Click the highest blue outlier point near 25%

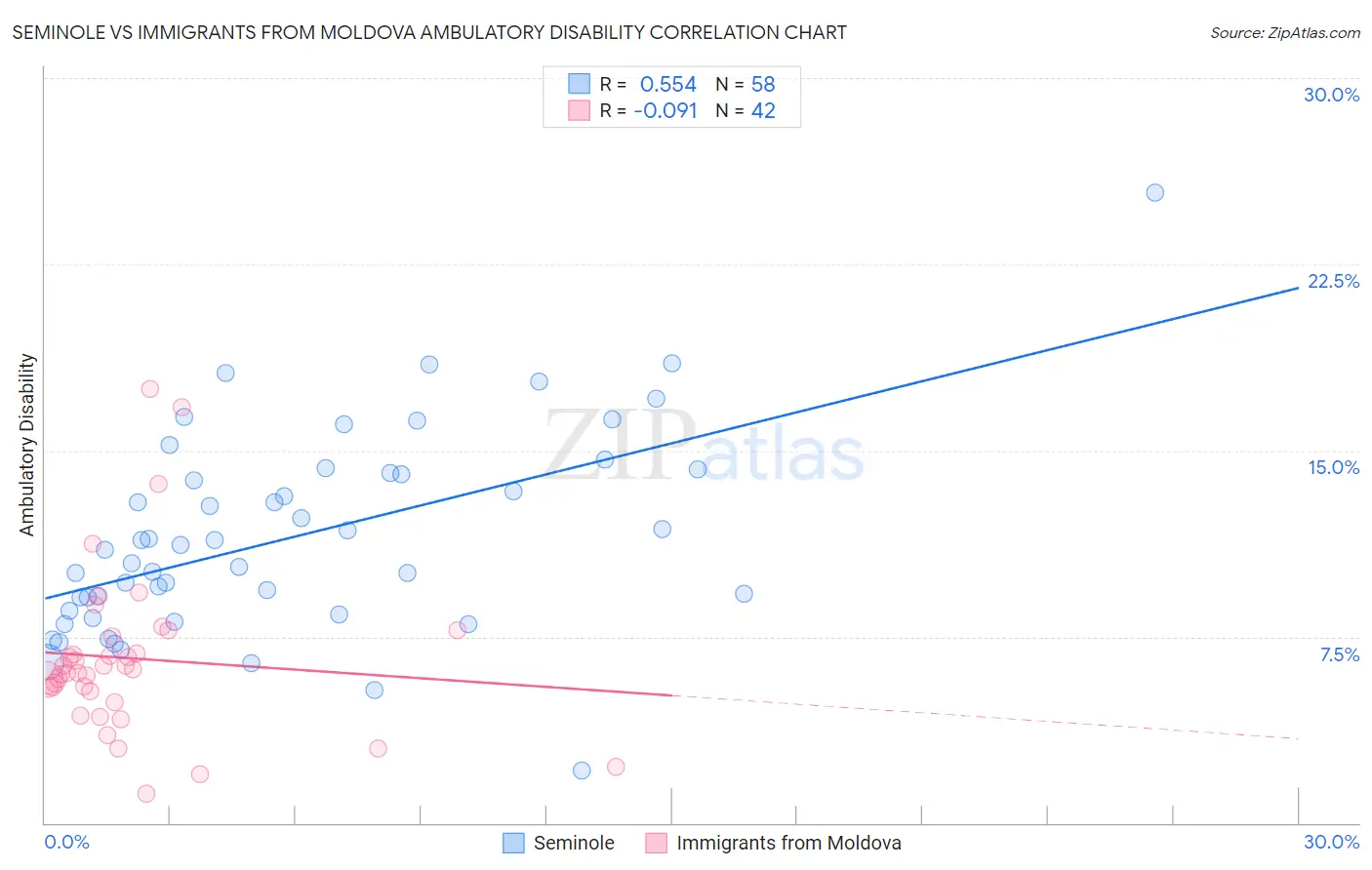pyautogui.click(x=1154, y=192)
